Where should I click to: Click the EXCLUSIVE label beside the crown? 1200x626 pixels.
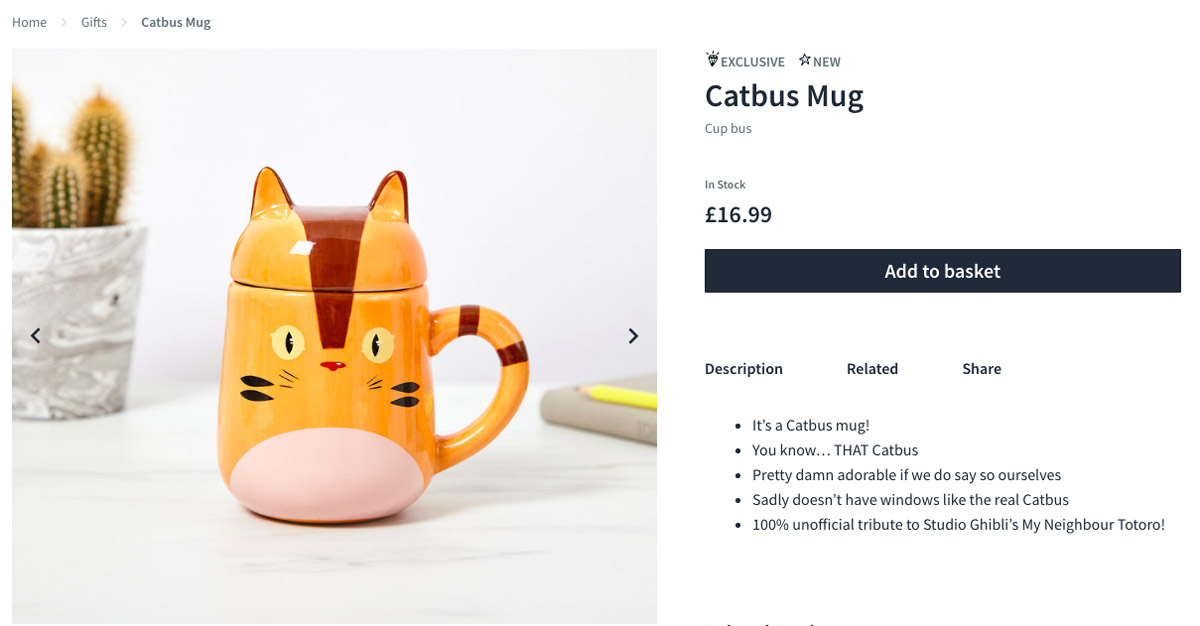(751, 61)
